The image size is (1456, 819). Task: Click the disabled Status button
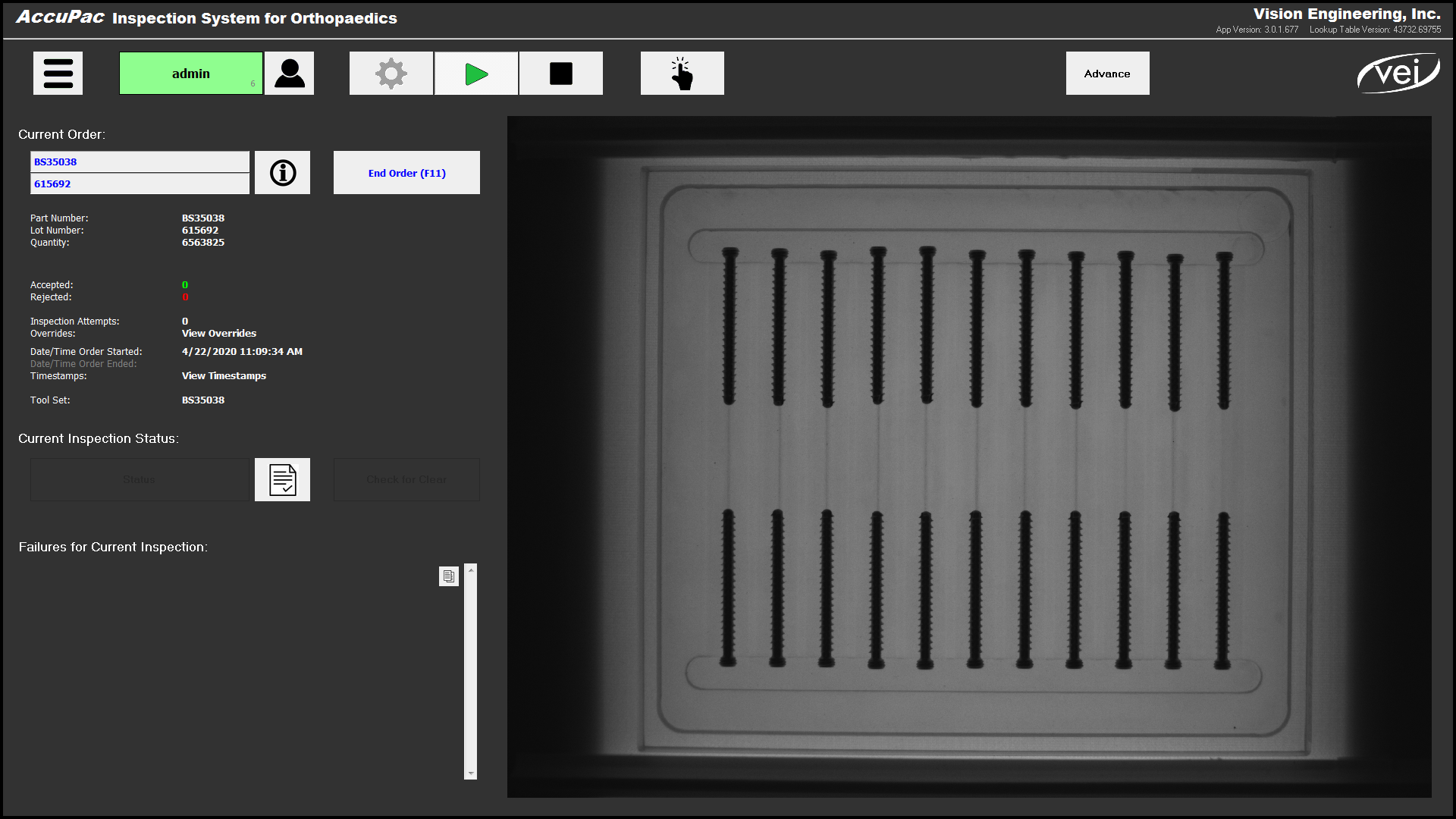pyautogui.click(x=140, y=479)
